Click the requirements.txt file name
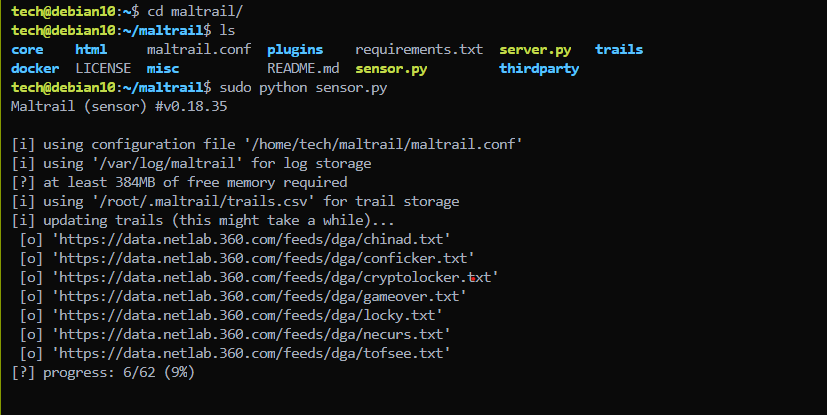The image size is (827, 415). 419,50
